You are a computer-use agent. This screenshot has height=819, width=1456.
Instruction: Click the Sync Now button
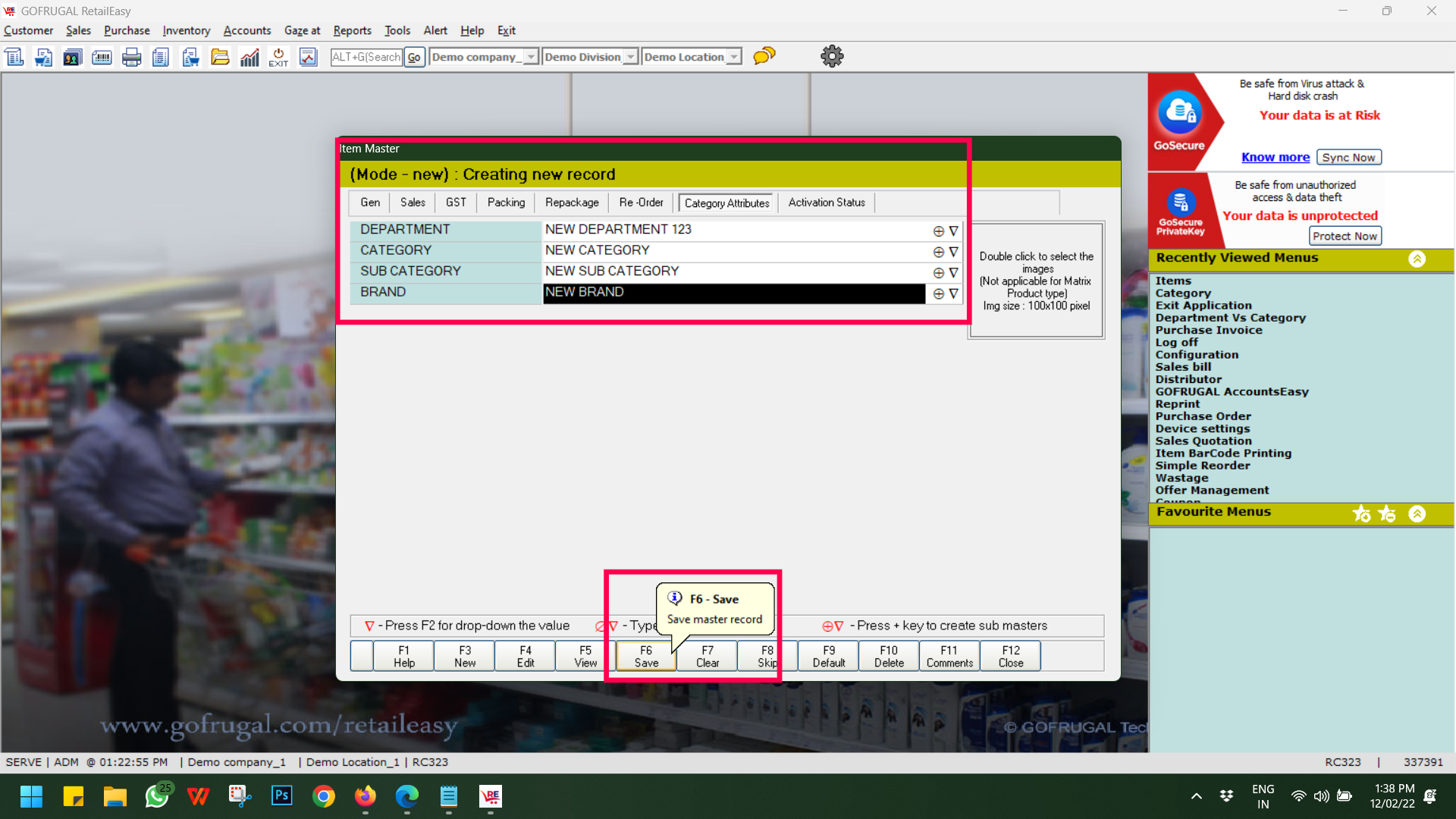pos(1348,157)
